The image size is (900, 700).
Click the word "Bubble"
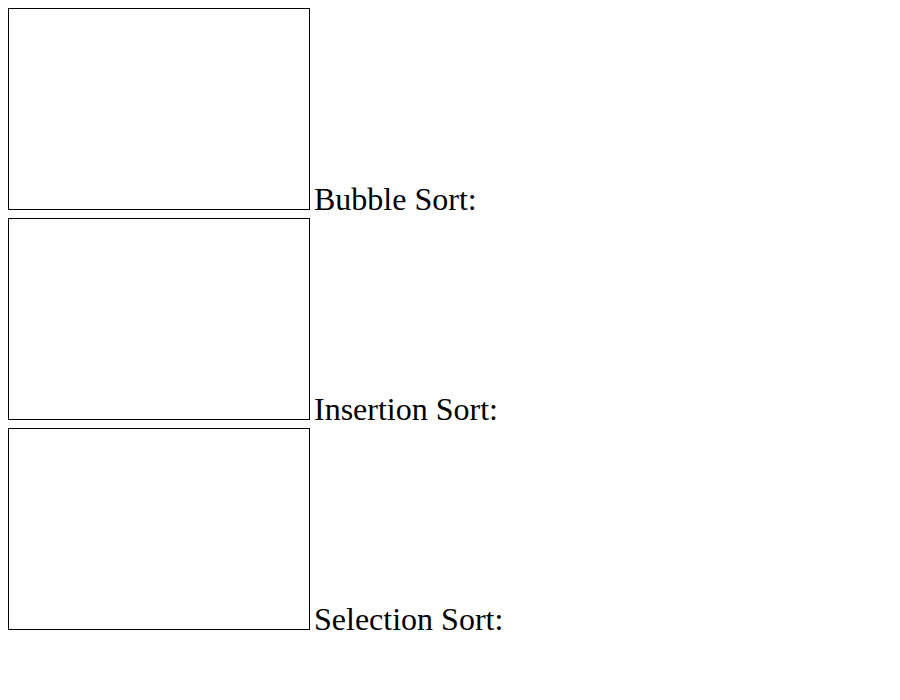360,200
